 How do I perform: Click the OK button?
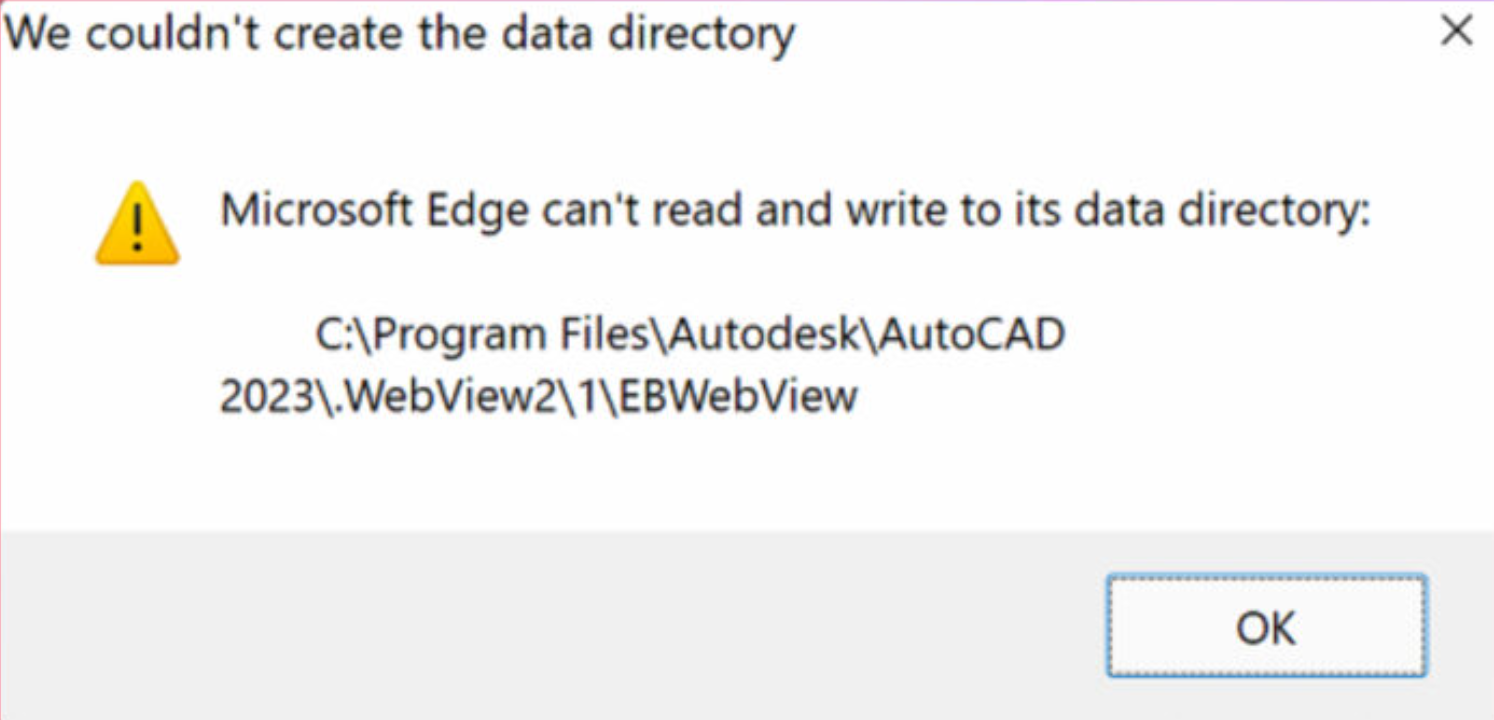(x=1266, y=627)
